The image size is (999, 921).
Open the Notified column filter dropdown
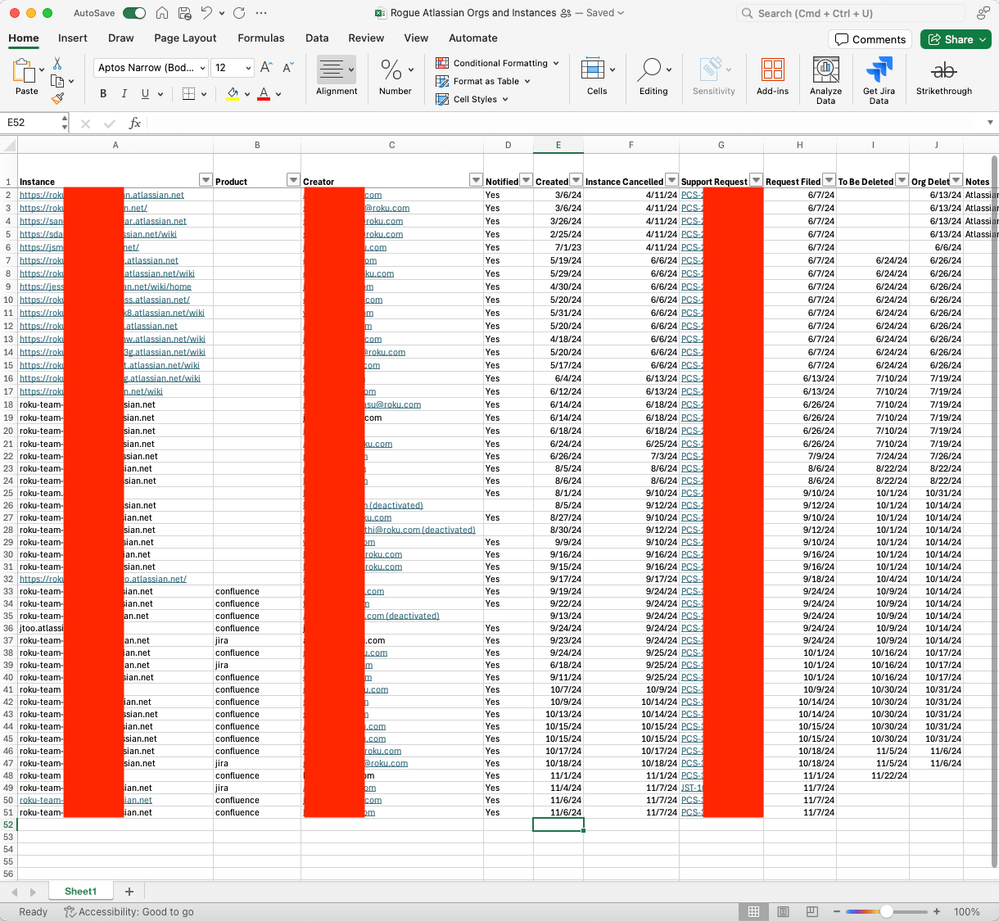[x=526, y=180]
